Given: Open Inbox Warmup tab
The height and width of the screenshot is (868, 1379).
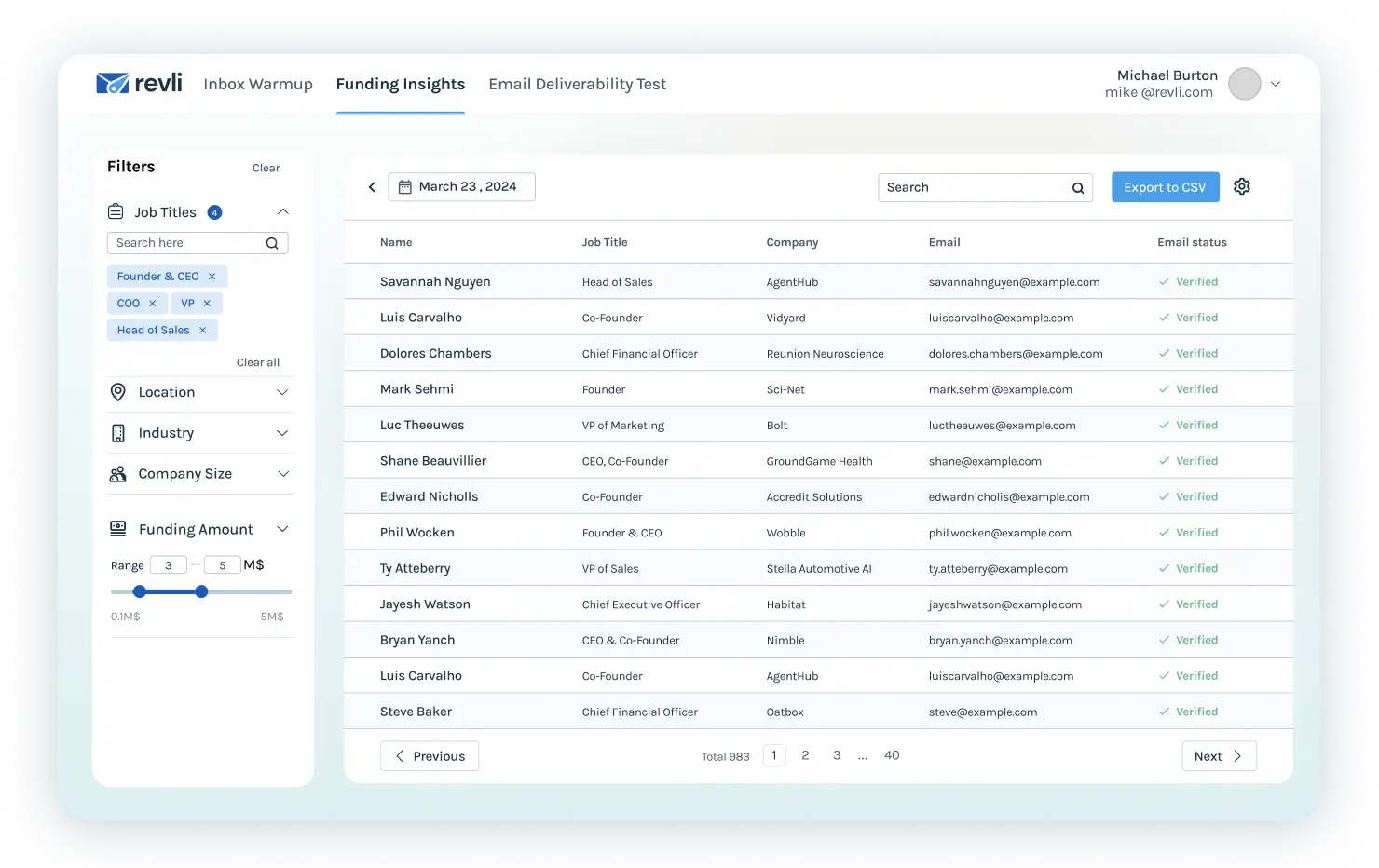Looking at the screenshot, I should point(258,84).
